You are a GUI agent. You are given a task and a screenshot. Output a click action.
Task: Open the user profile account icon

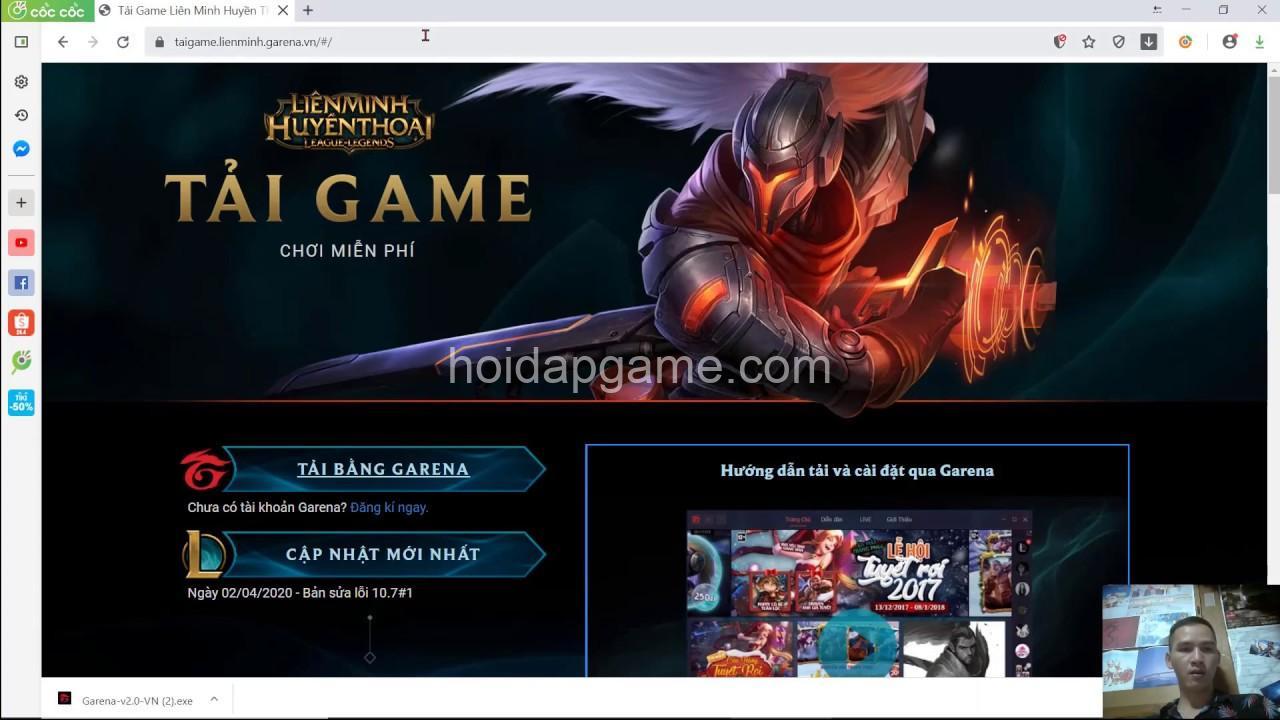coord(1230,42)
